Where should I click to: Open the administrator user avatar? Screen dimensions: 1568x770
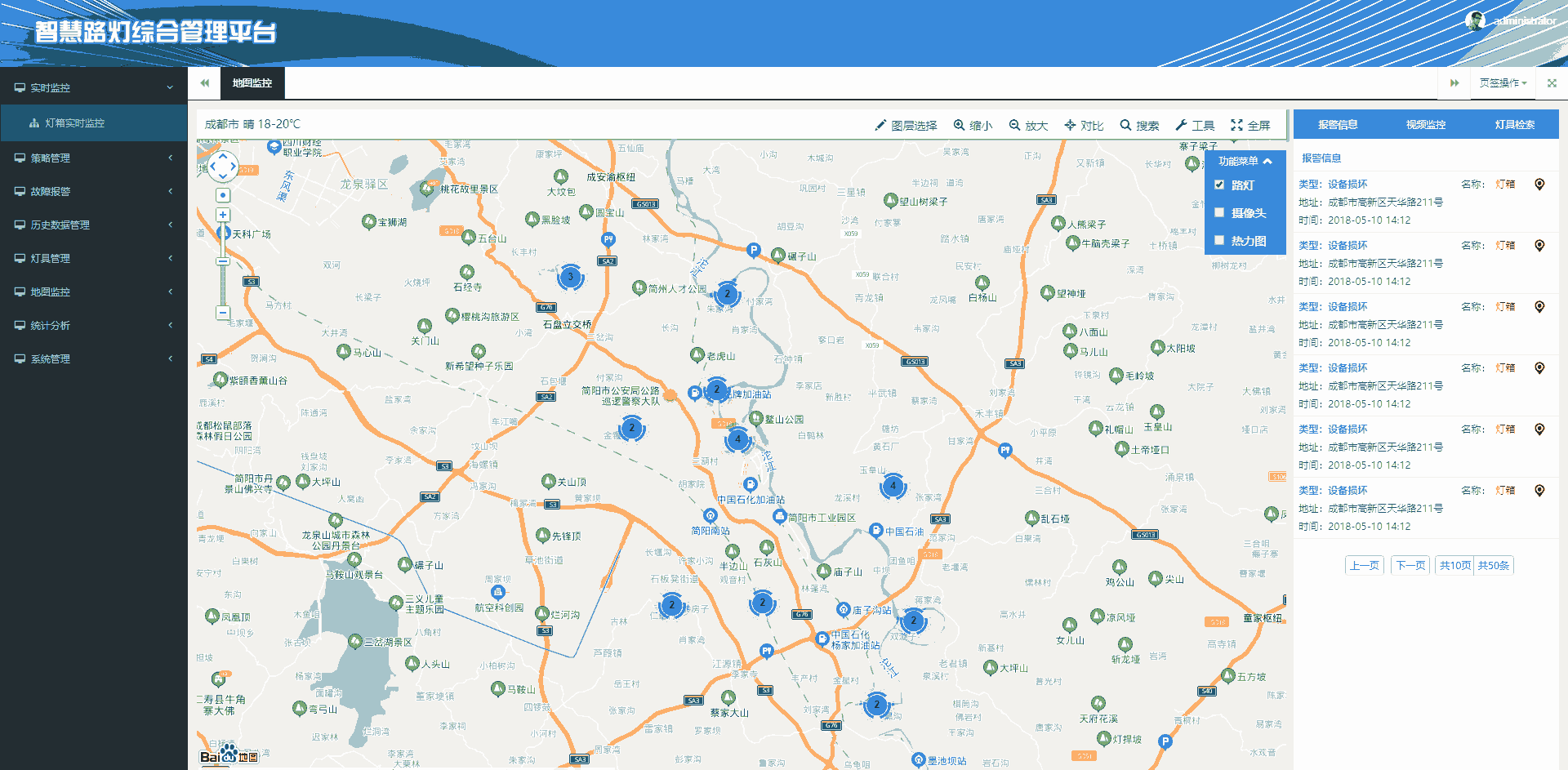[x=1475, y=20]
